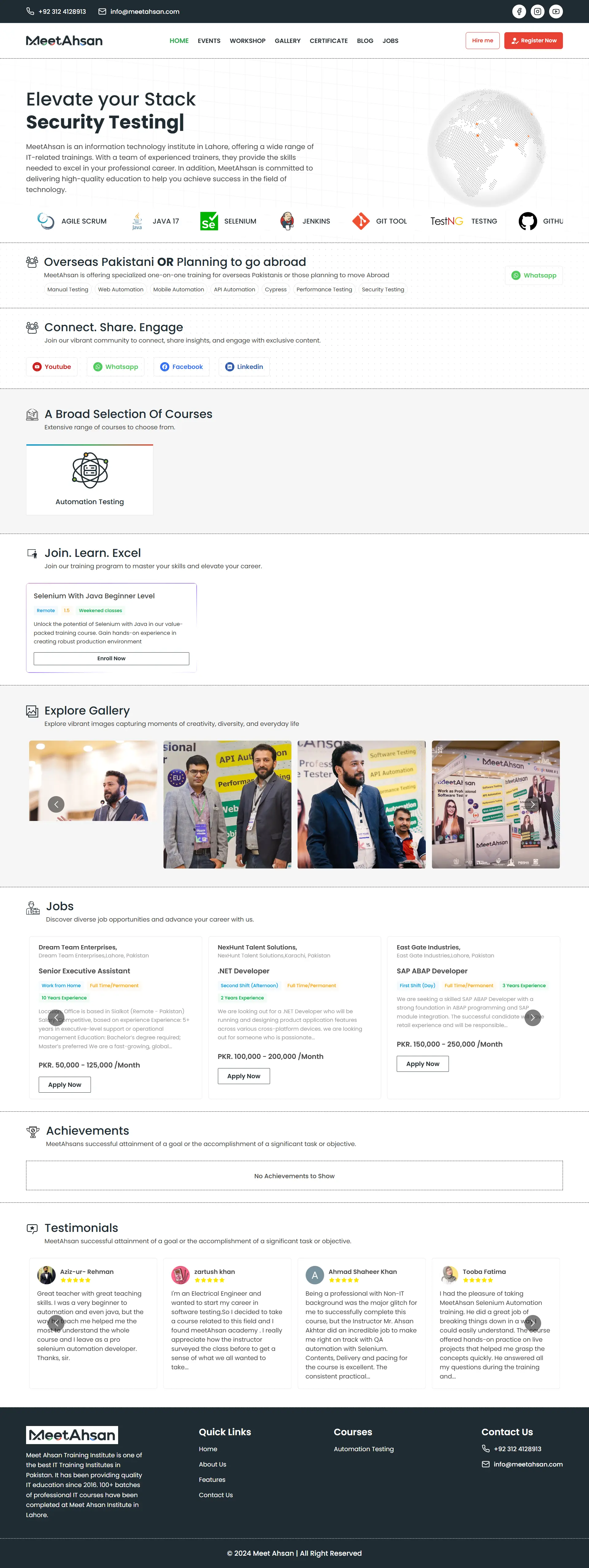This screenshot has height=1568, width=589.
Task: Click the MeetAhsan logo in header
Action: [64, 41]
